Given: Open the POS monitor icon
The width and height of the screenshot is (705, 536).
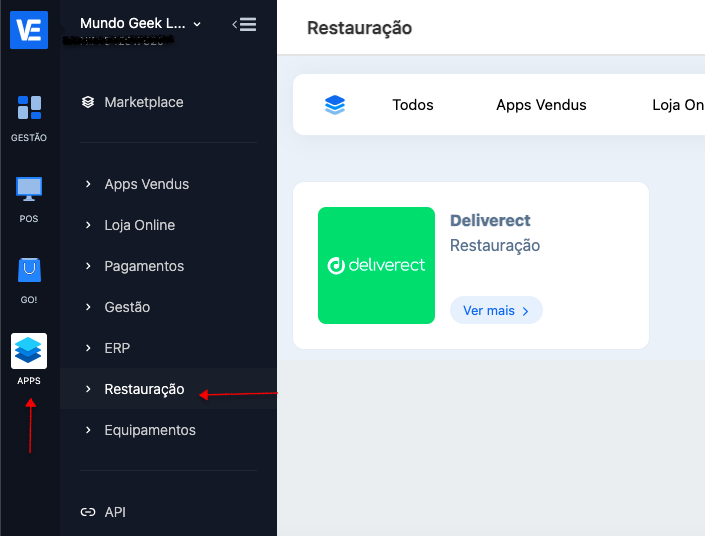Looking at the screenshot, I should (x=29, y=189).
